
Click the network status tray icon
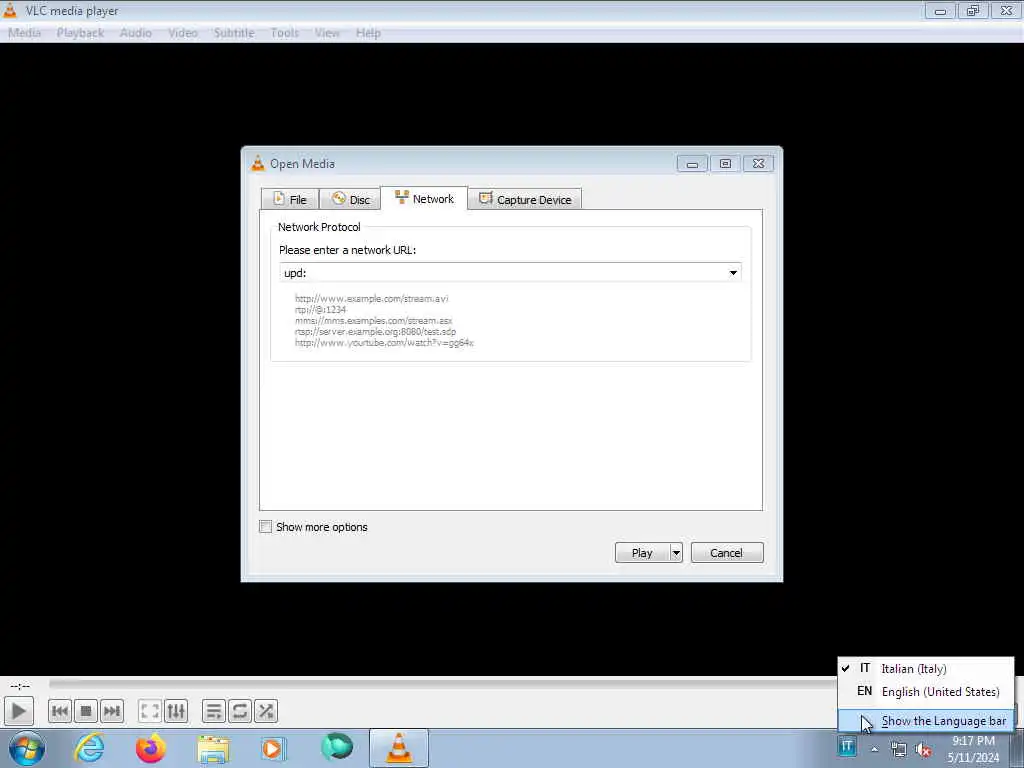pyautogui.click(x=899, y=750)
